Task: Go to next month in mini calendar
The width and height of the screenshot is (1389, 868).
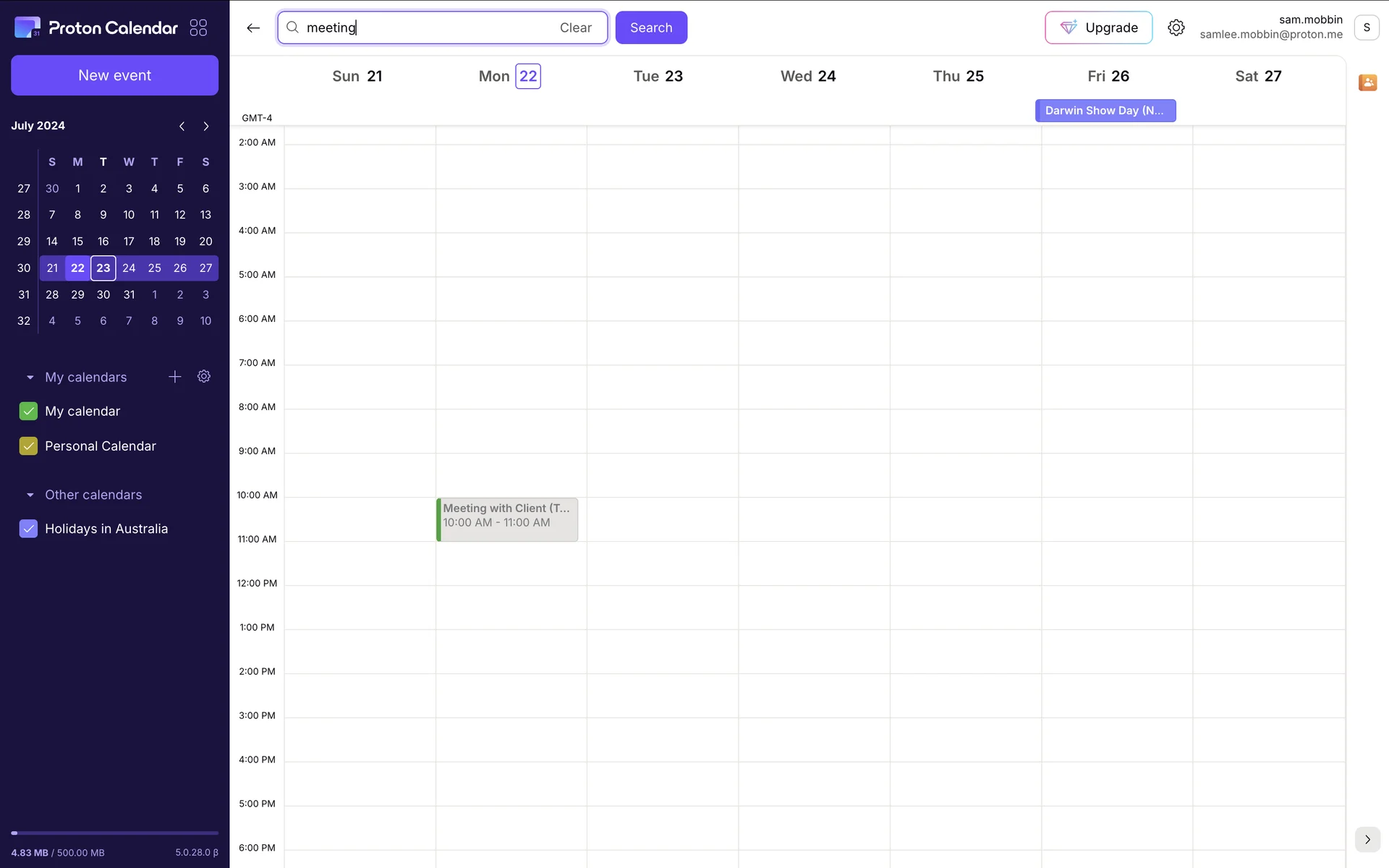Action: (x=206, y=126)
